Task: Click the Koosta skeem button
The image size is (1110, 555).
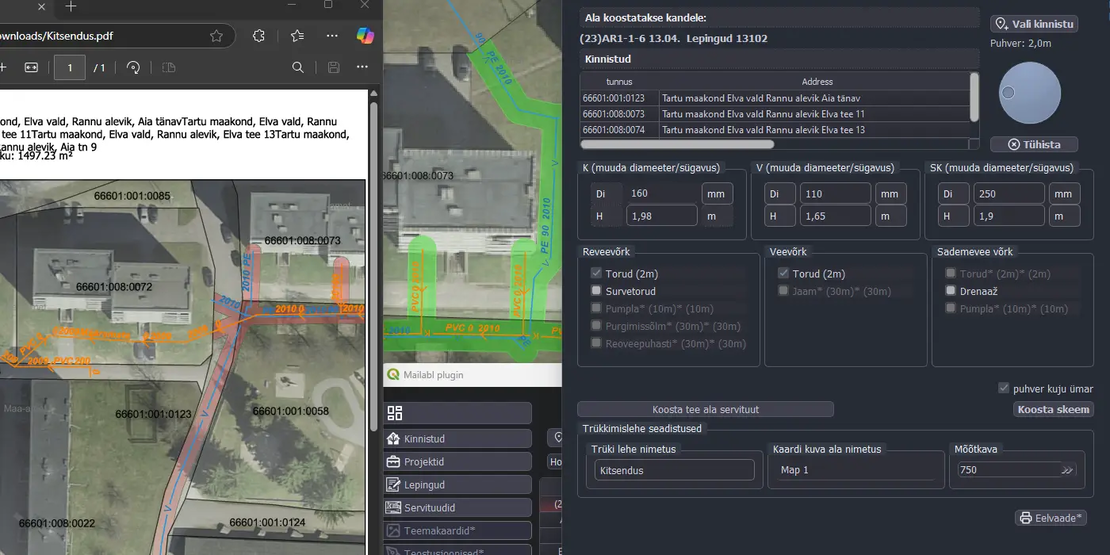Action: click(1053, 409)
